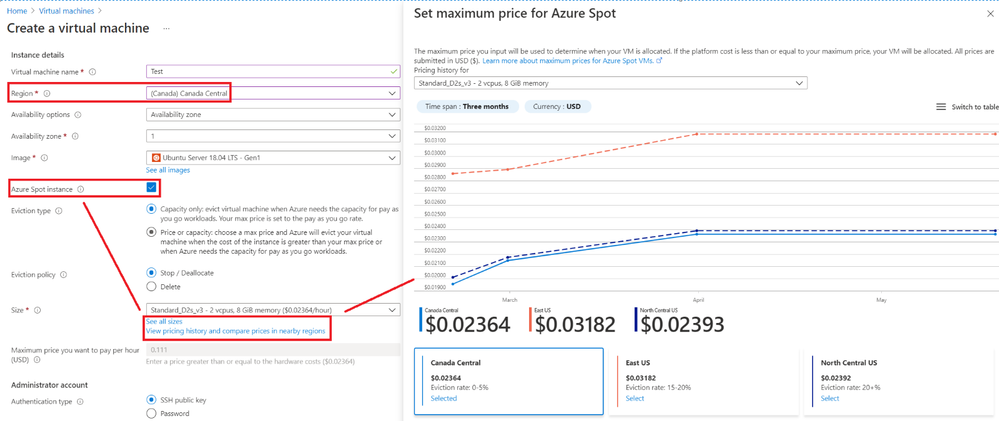Click Select under East US region card

634,398
